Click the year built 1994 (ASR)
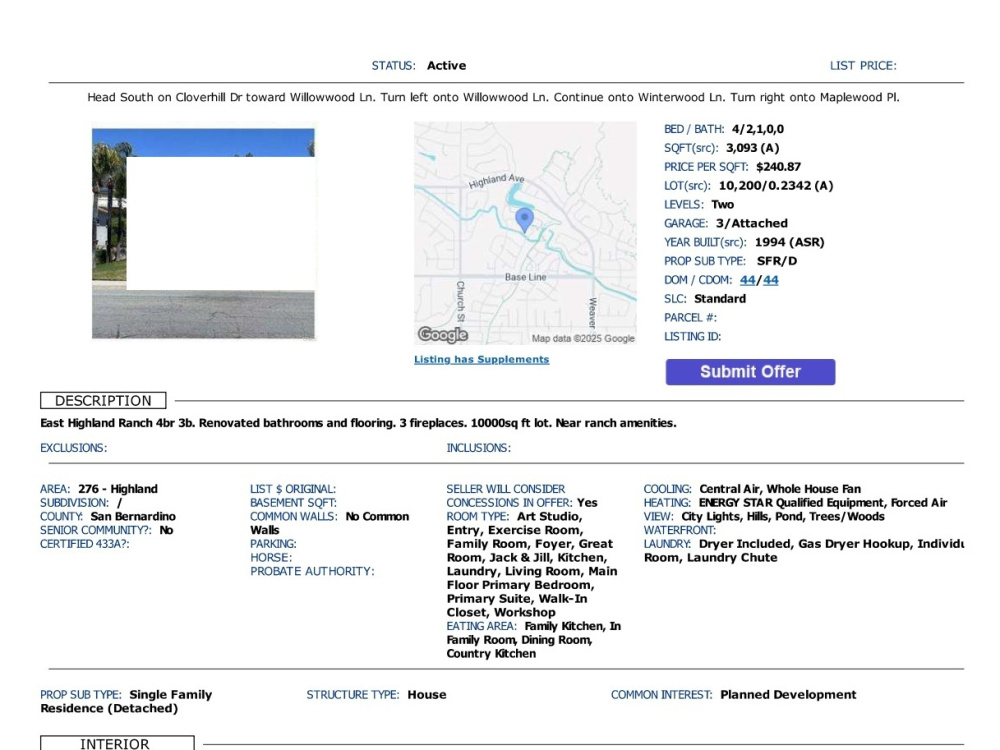Image resolution: width=1000 pixels, height=750 pixels. (790, 242)
